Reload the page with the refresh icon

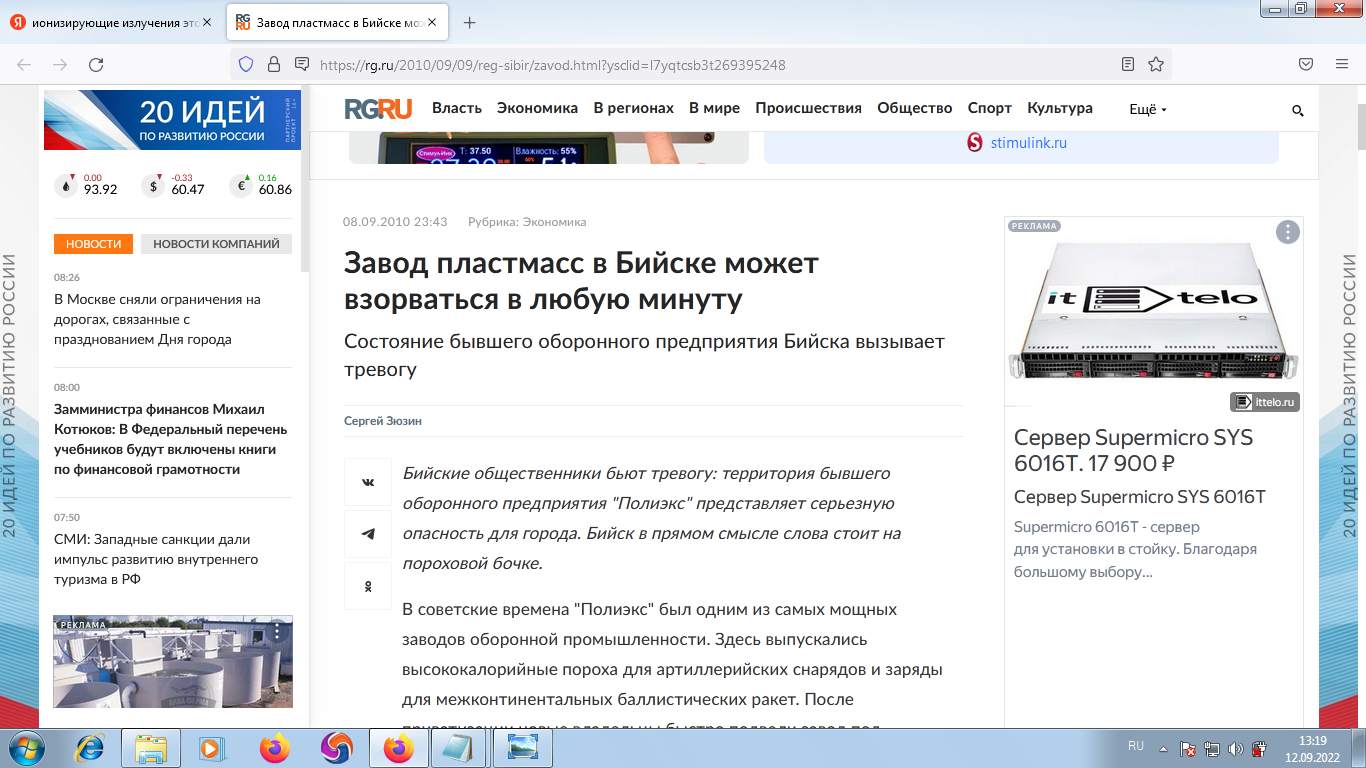(96, 64)
